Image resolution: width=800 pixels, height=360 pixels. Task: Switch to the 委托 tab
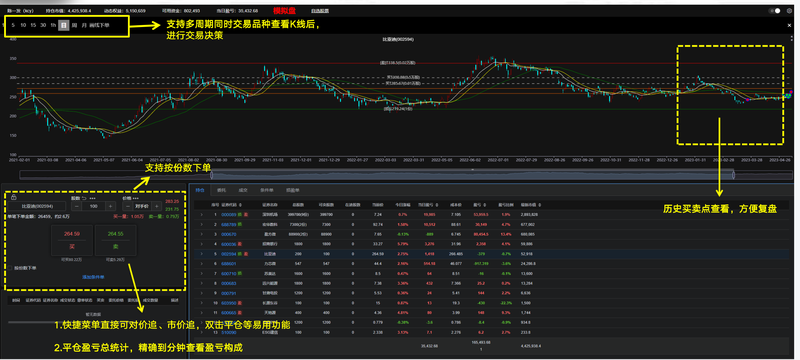(221, 190)
